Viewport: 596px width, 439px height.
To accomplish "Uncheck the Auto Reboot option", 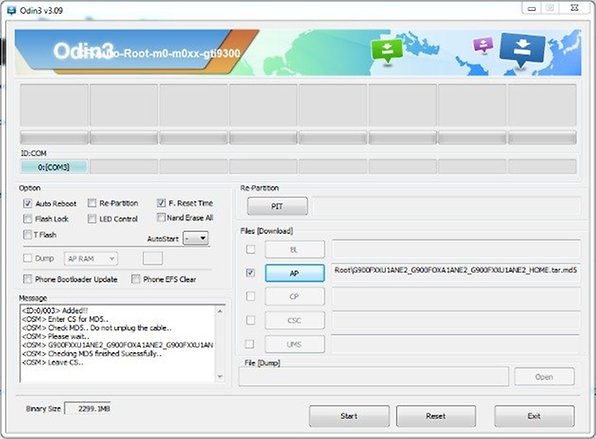I will (27, 203).
